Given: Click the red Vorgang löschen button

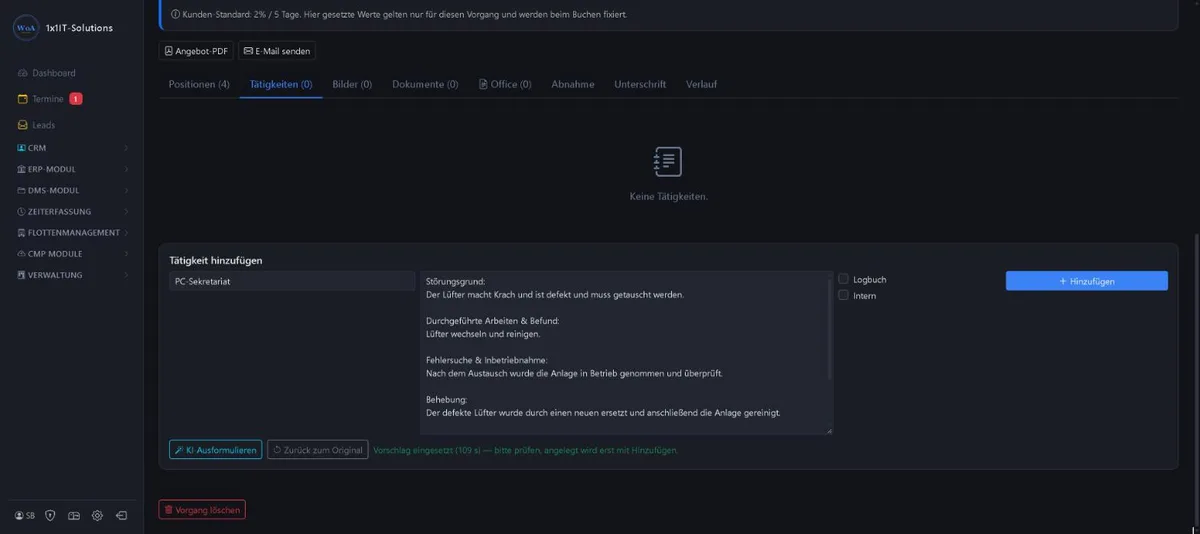Looking at the screenshot, I should click(202, 510).
